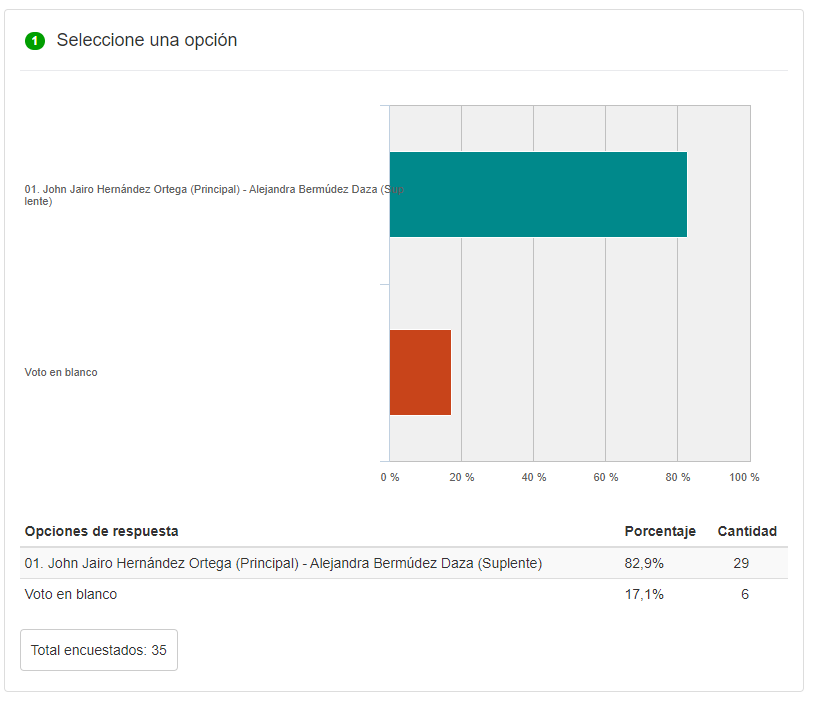Viewport: 816px width, 705px height.
Task: Click the '40 %' axis label
Action: click(534, 477)
